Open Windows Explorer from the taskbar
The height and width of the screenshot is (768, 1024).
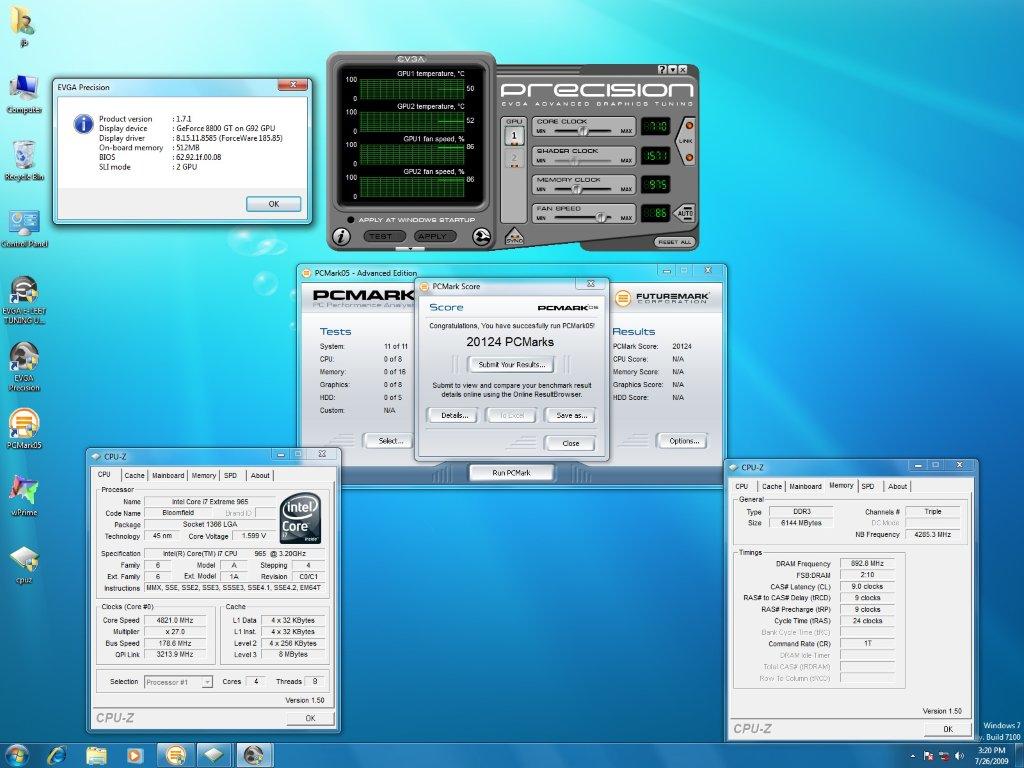(97, 756)
